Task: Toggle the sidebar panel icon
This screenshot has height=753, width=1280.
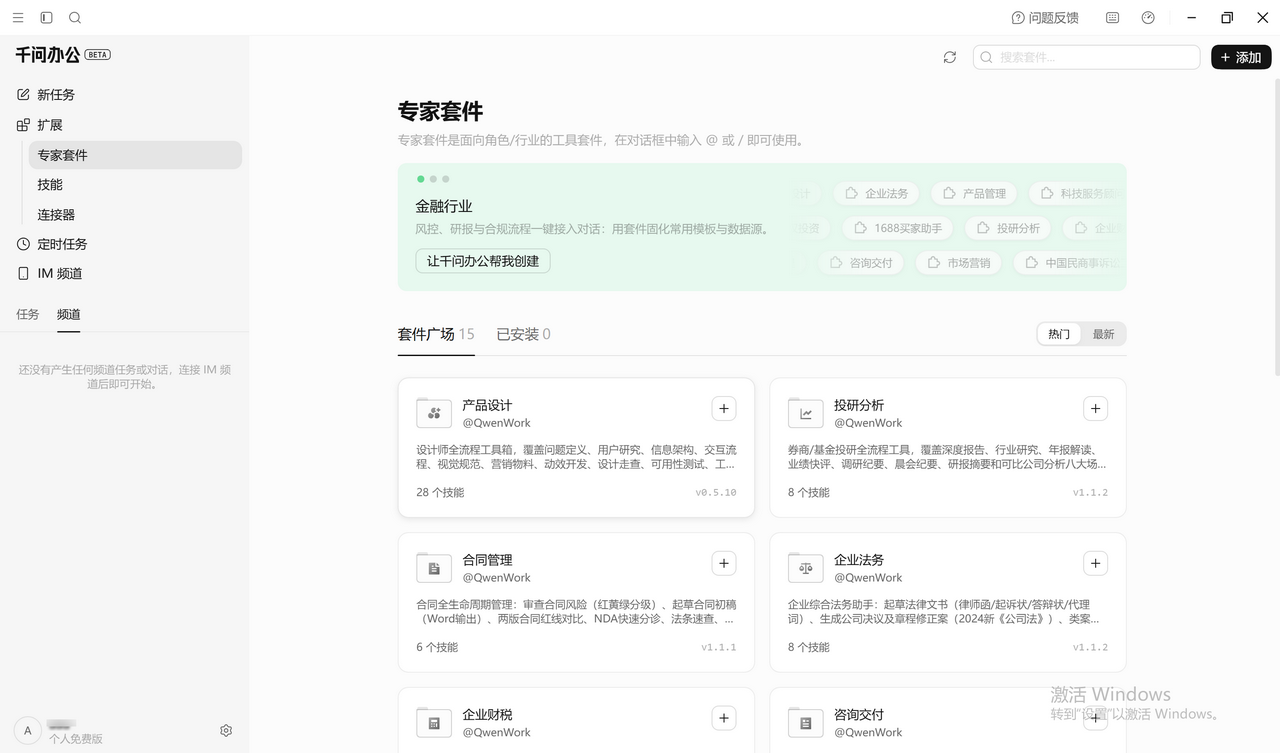Action: pos(46,18)
